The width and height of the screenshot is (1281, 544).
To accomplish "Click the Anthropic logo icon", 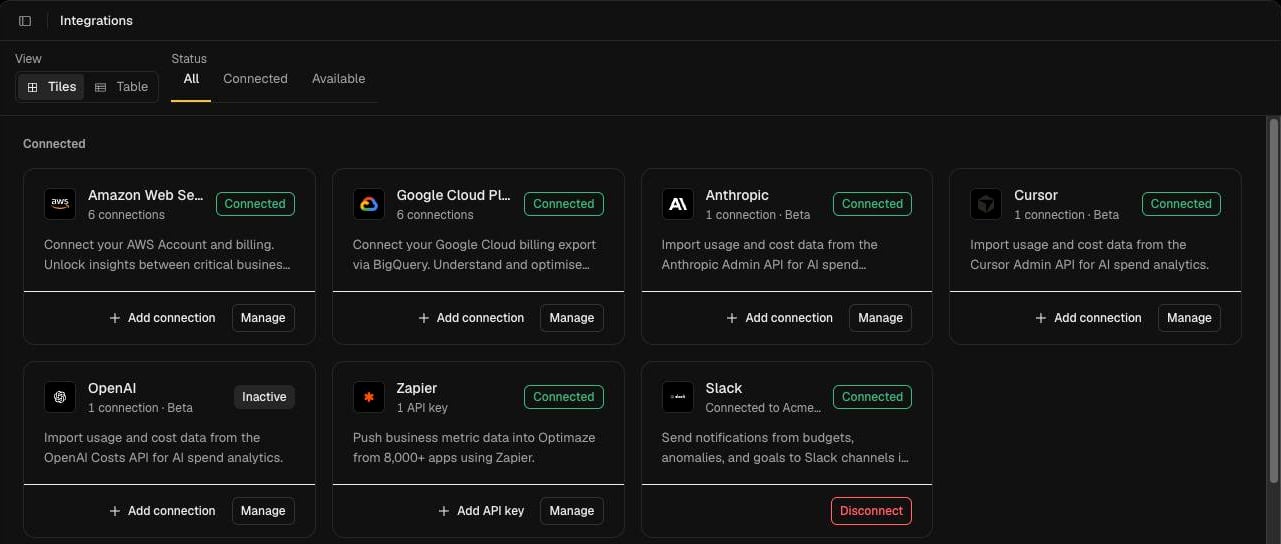I will click(678, 204).
